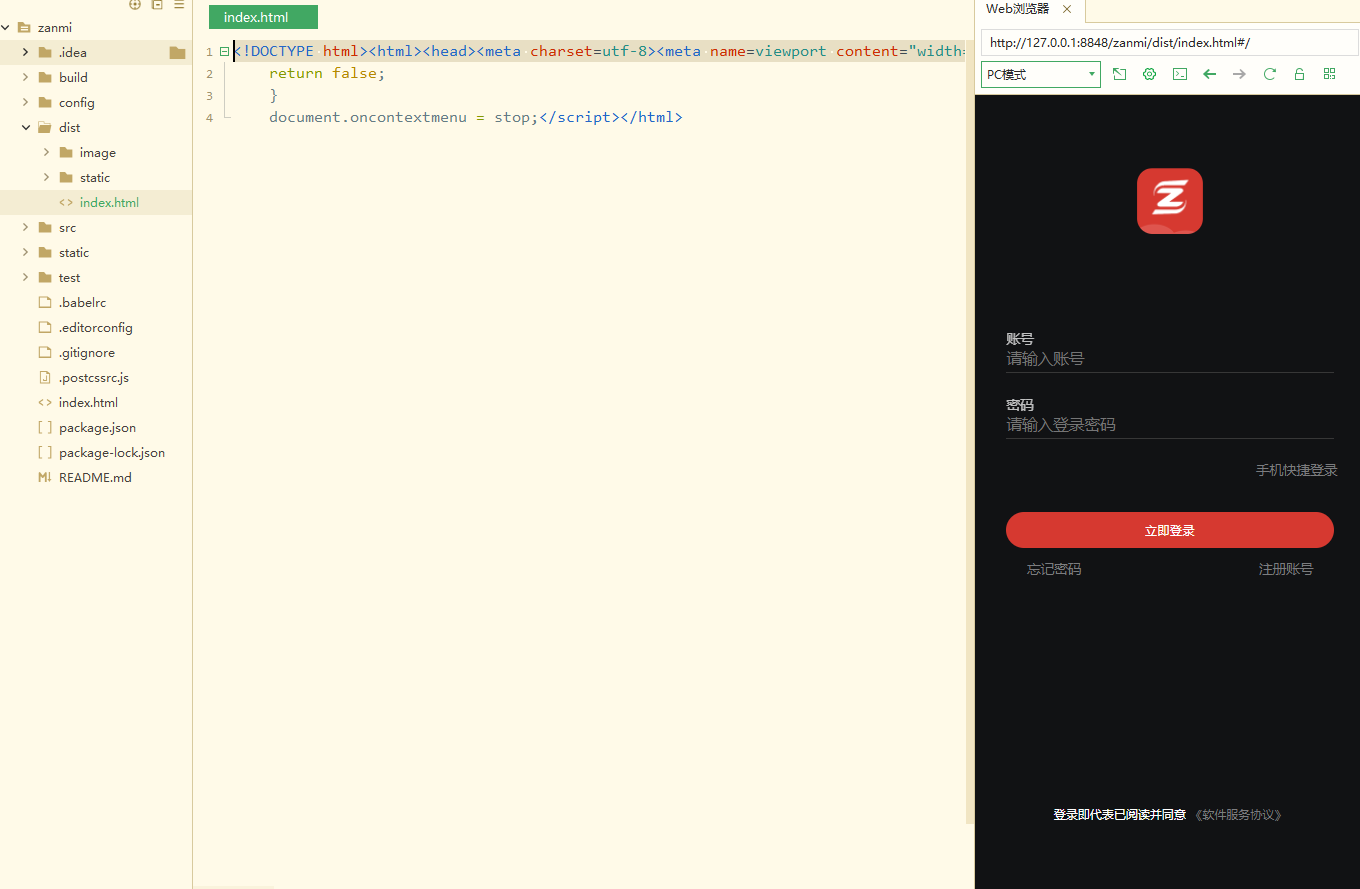Select the open-in-external-browser icon
Screen dimensions: 1360x889
click(1119, 73)
